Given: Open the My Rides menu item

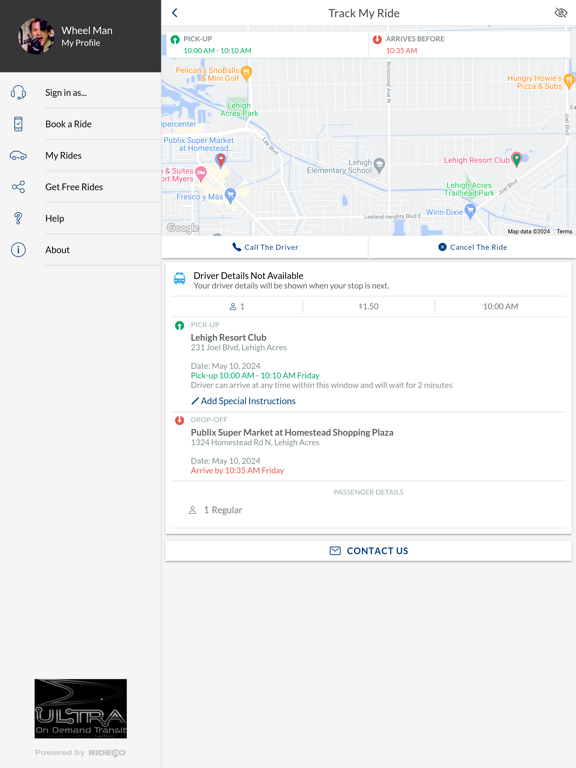Looking at the screenshot, I should click(63, 156).
